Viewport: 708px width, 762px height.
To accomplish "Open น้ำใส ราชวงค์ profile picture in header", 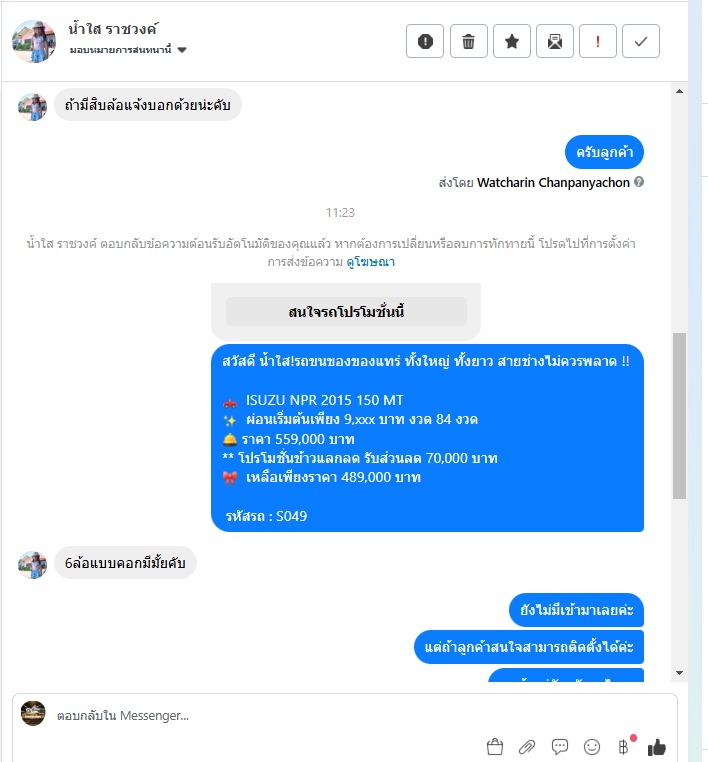I will (34, 41).
